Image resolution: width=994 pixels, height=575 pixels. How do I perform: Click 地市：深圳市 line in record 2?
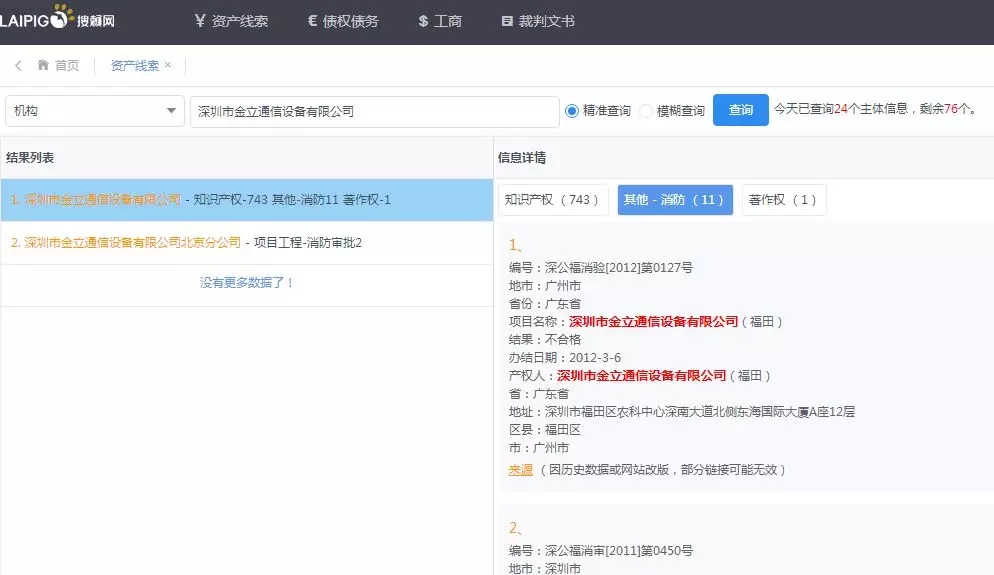pos(545,568)
